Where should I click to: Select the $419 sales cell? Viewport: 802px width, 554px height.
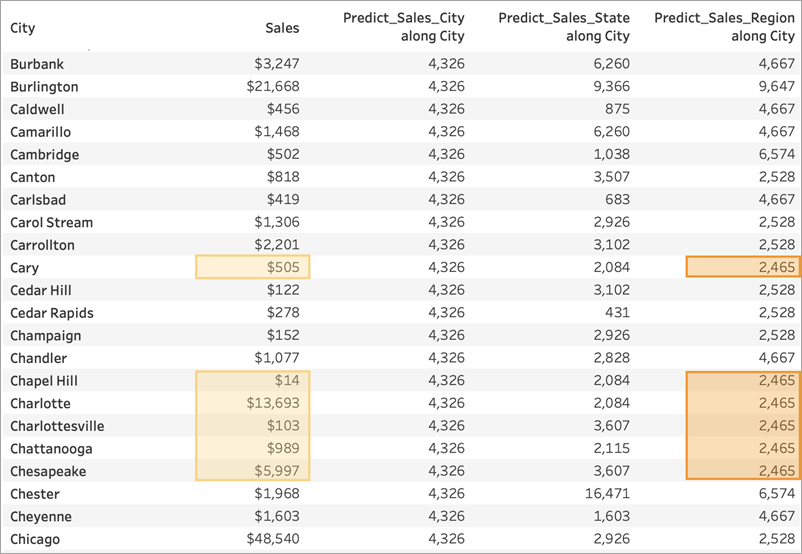pyautogui.click(x=283, y=199)
